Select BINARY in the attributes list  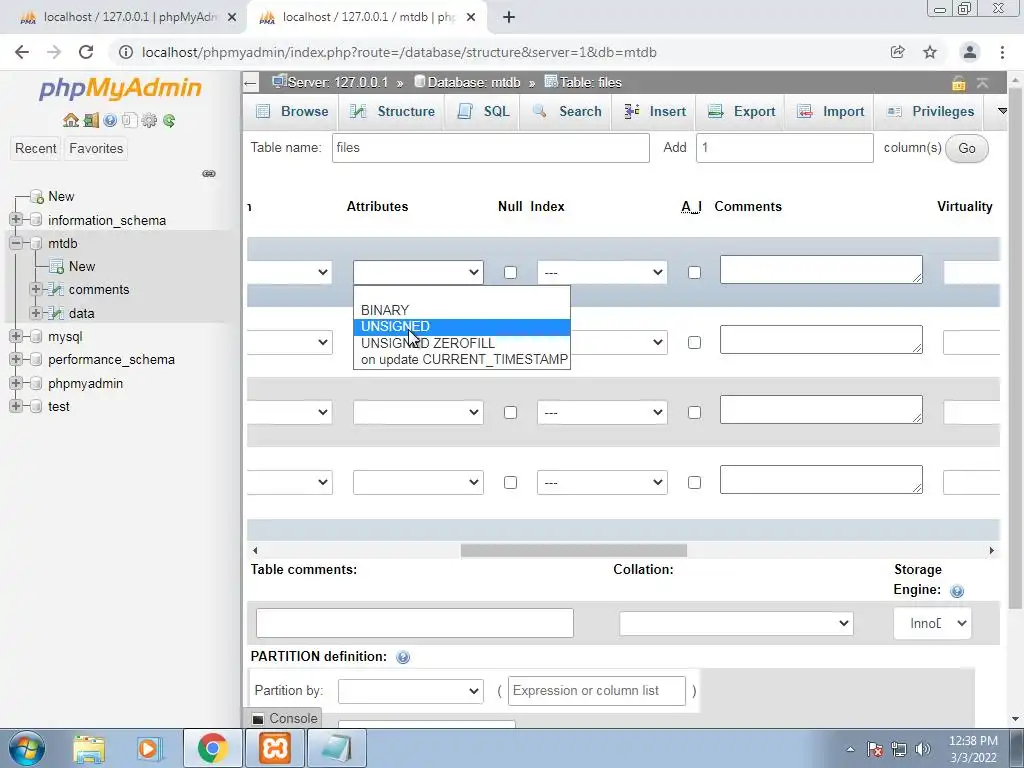coord(462,310)
